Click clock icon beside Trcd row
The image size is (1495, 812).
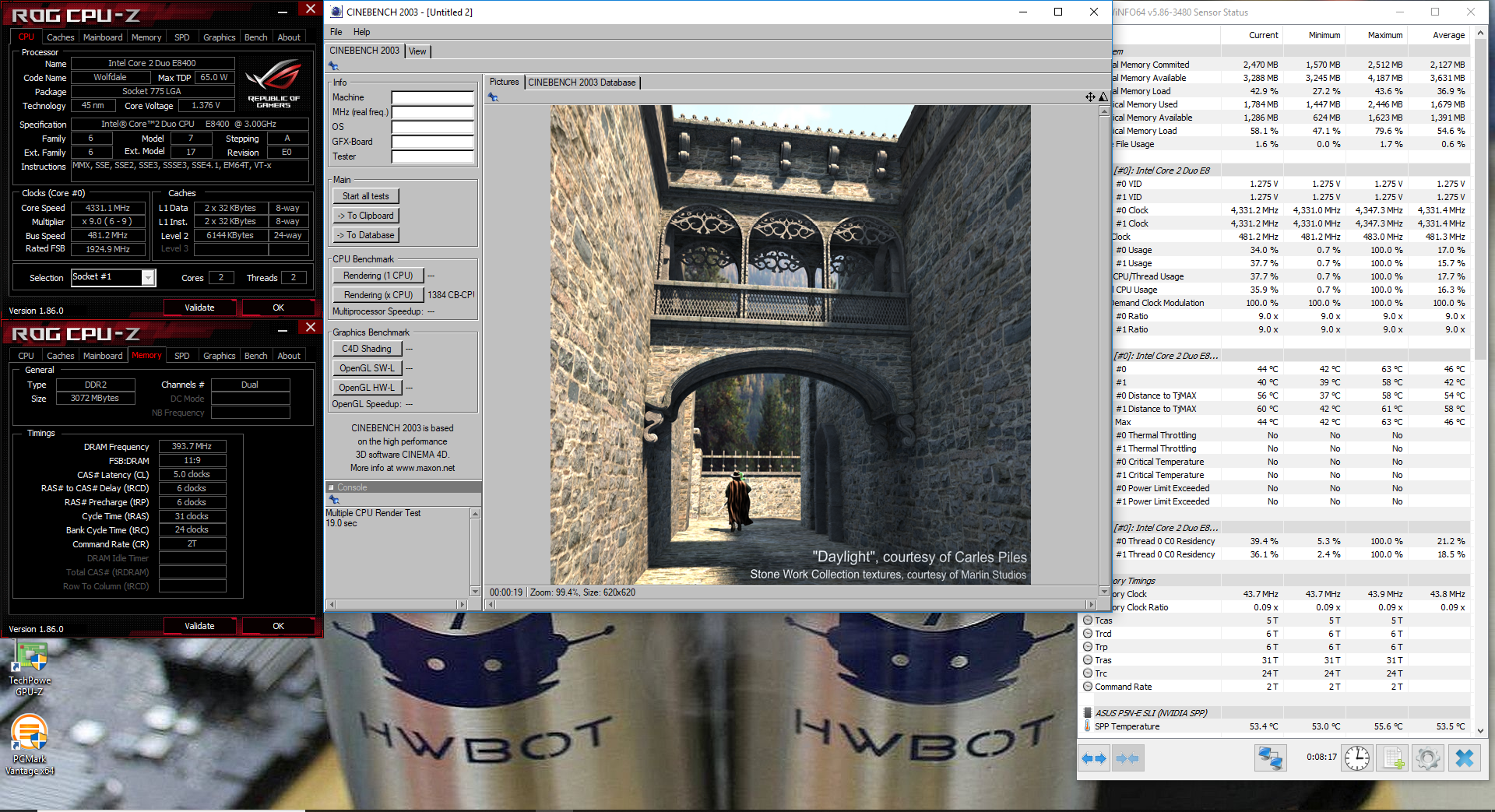(1088, 634)
